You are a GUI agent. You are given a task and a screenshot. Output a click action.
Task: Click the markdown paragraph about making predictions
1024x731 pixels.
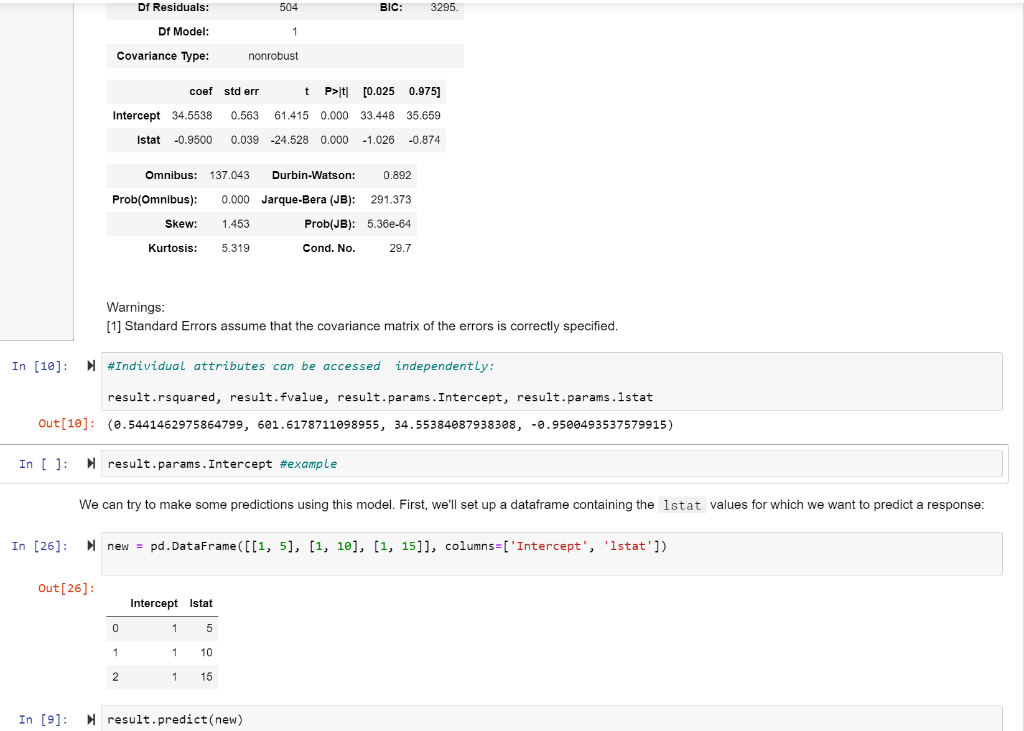pyautogui.click(x=400, y=504)
